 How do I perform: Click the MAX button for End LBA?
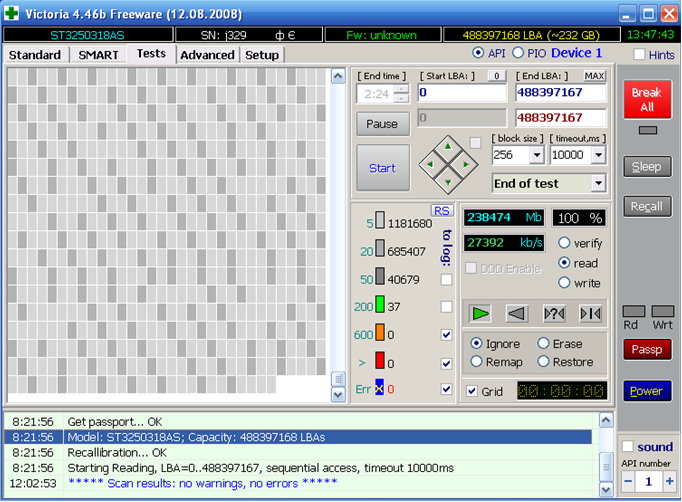(595, 76)
